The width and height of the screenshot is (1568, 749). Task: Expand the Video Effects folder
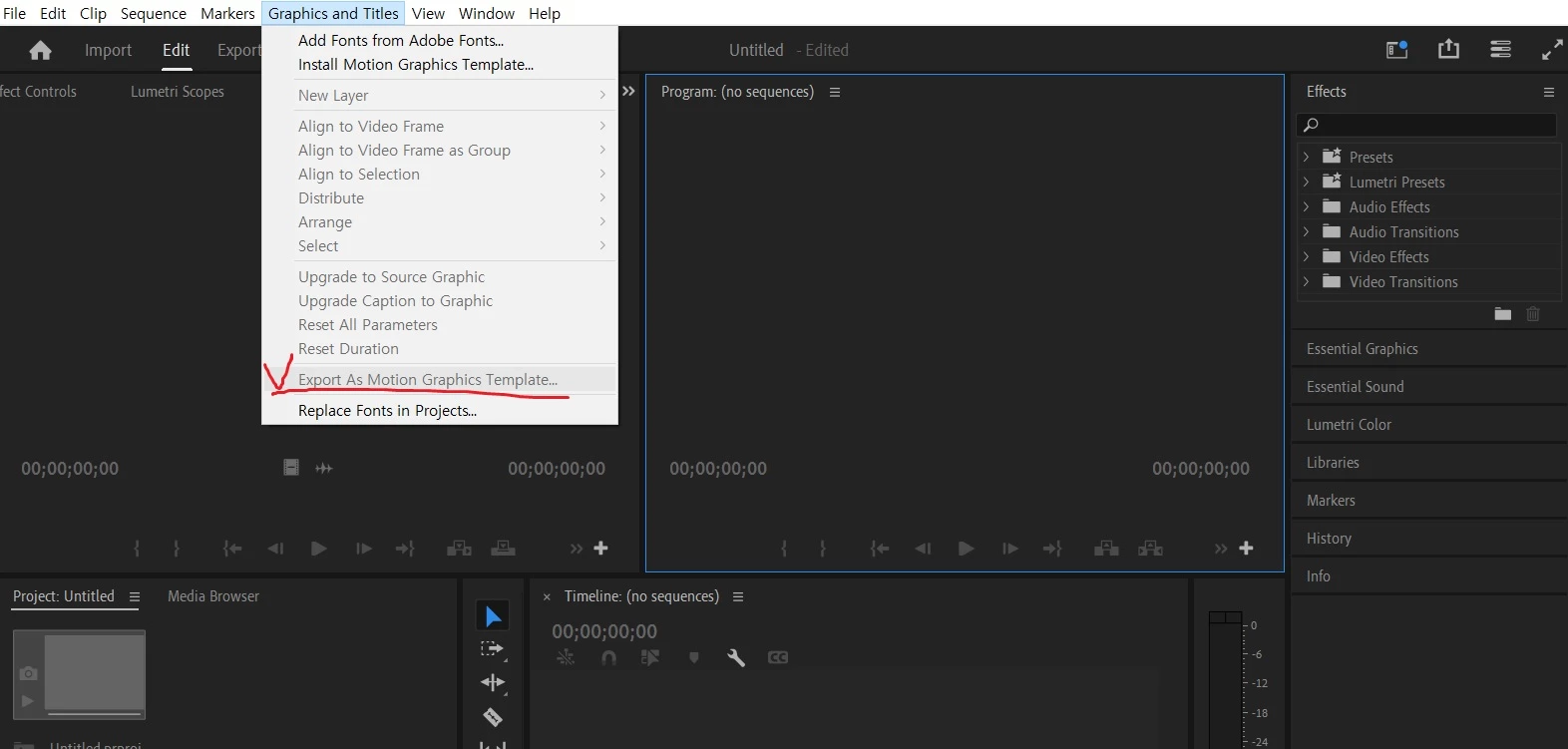(x=1306, y=256)
